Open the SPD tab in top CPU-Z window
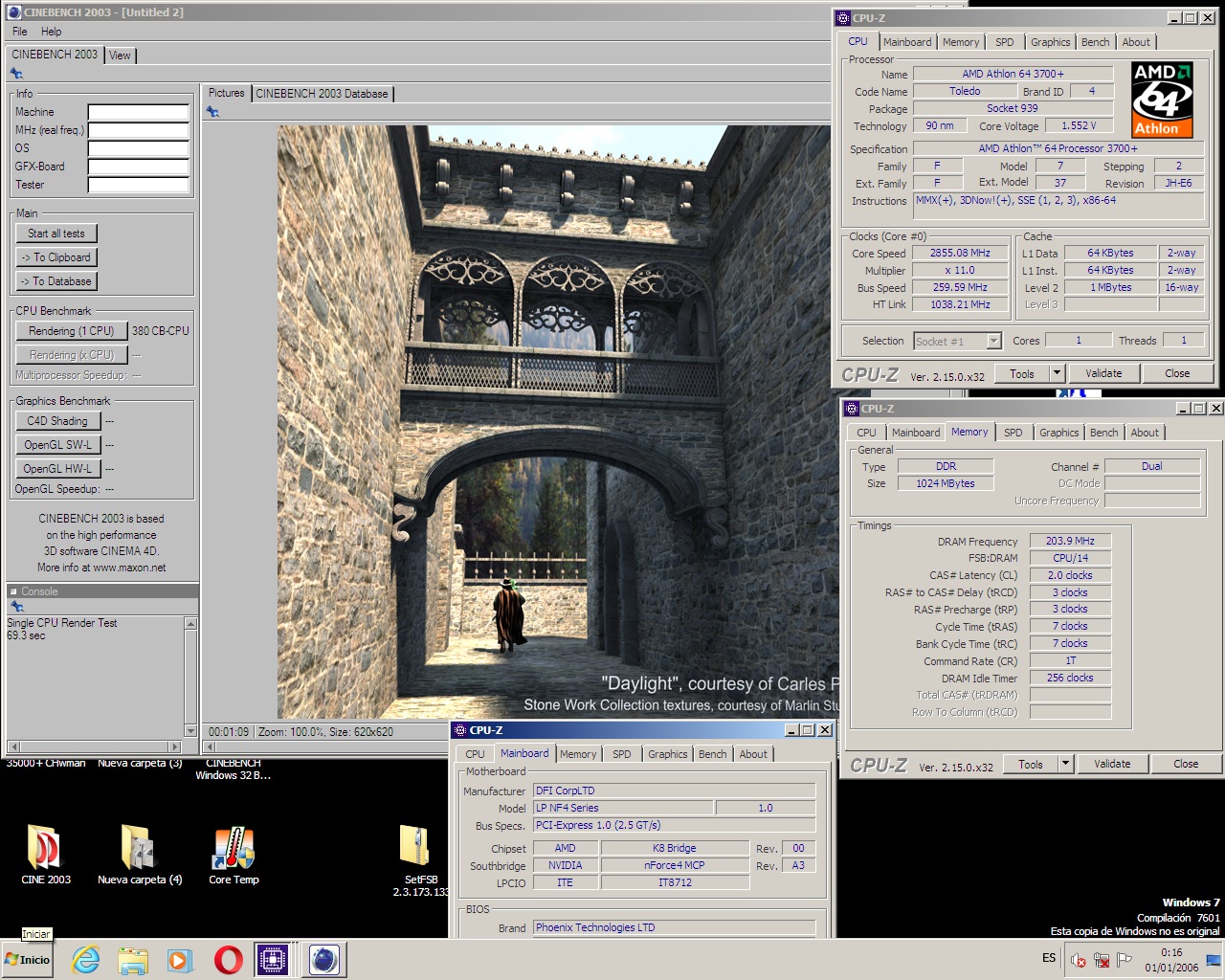 coord(1004,42)
